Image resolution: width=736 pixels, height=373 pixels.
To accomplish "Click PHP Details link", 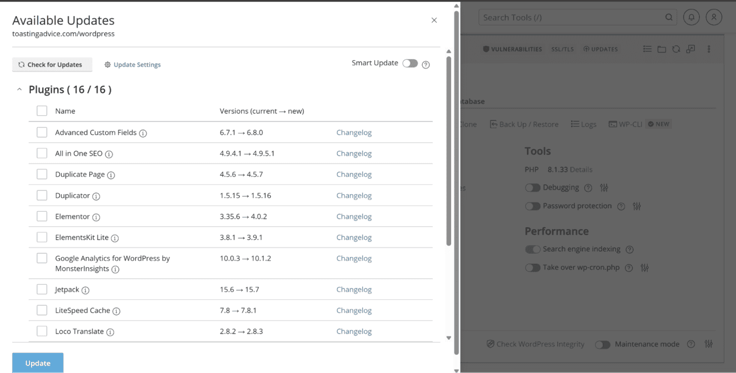I will coord(581,169).
